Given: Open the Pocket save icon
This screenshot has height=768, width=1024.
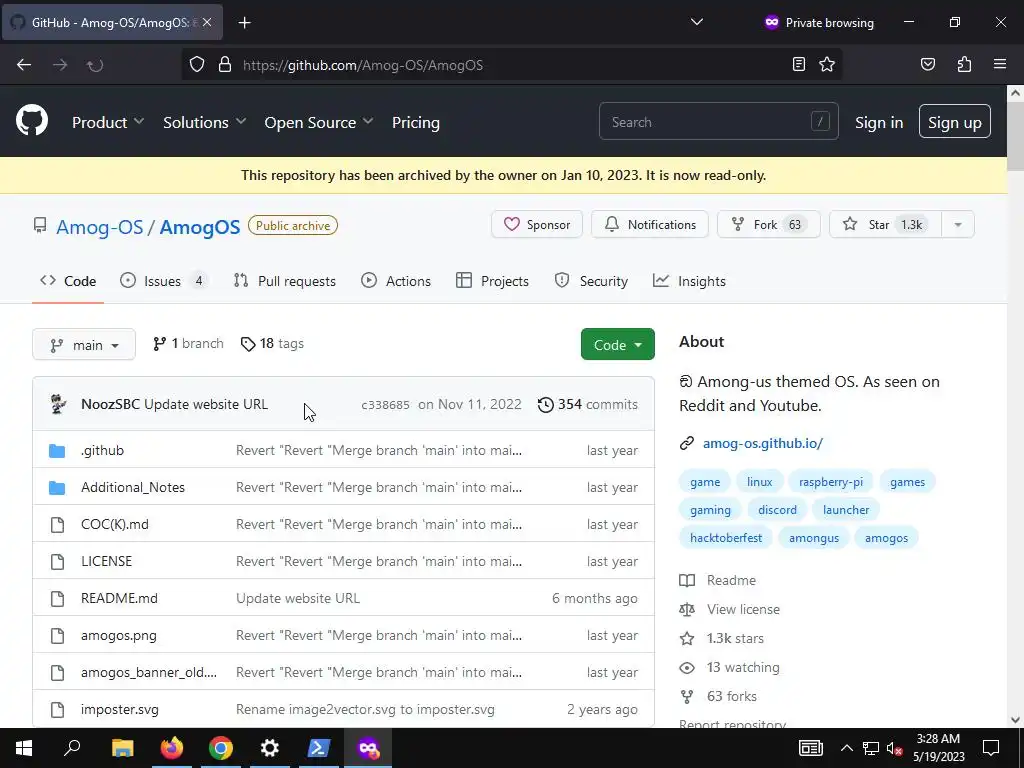Looking at the screenshot, I should point(927,64).
